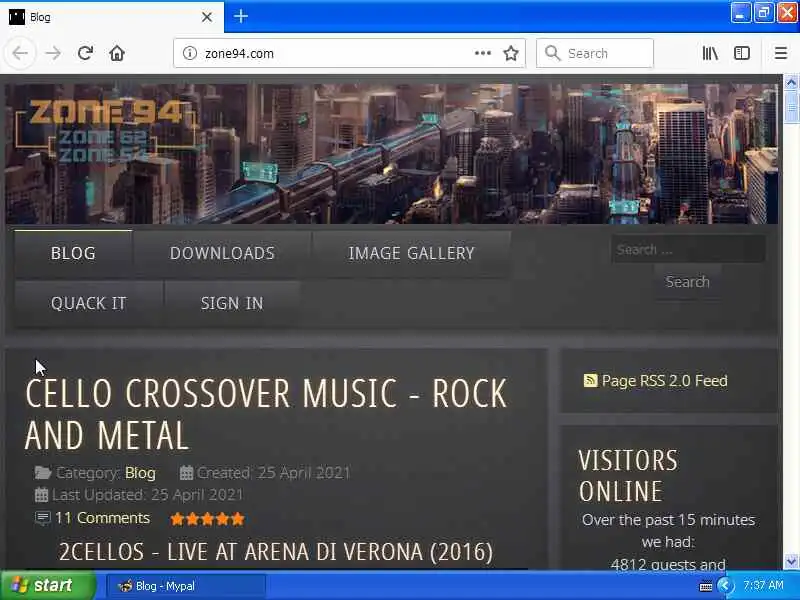Click the VISITORS ONLINE heading

[x=628, y=476]
